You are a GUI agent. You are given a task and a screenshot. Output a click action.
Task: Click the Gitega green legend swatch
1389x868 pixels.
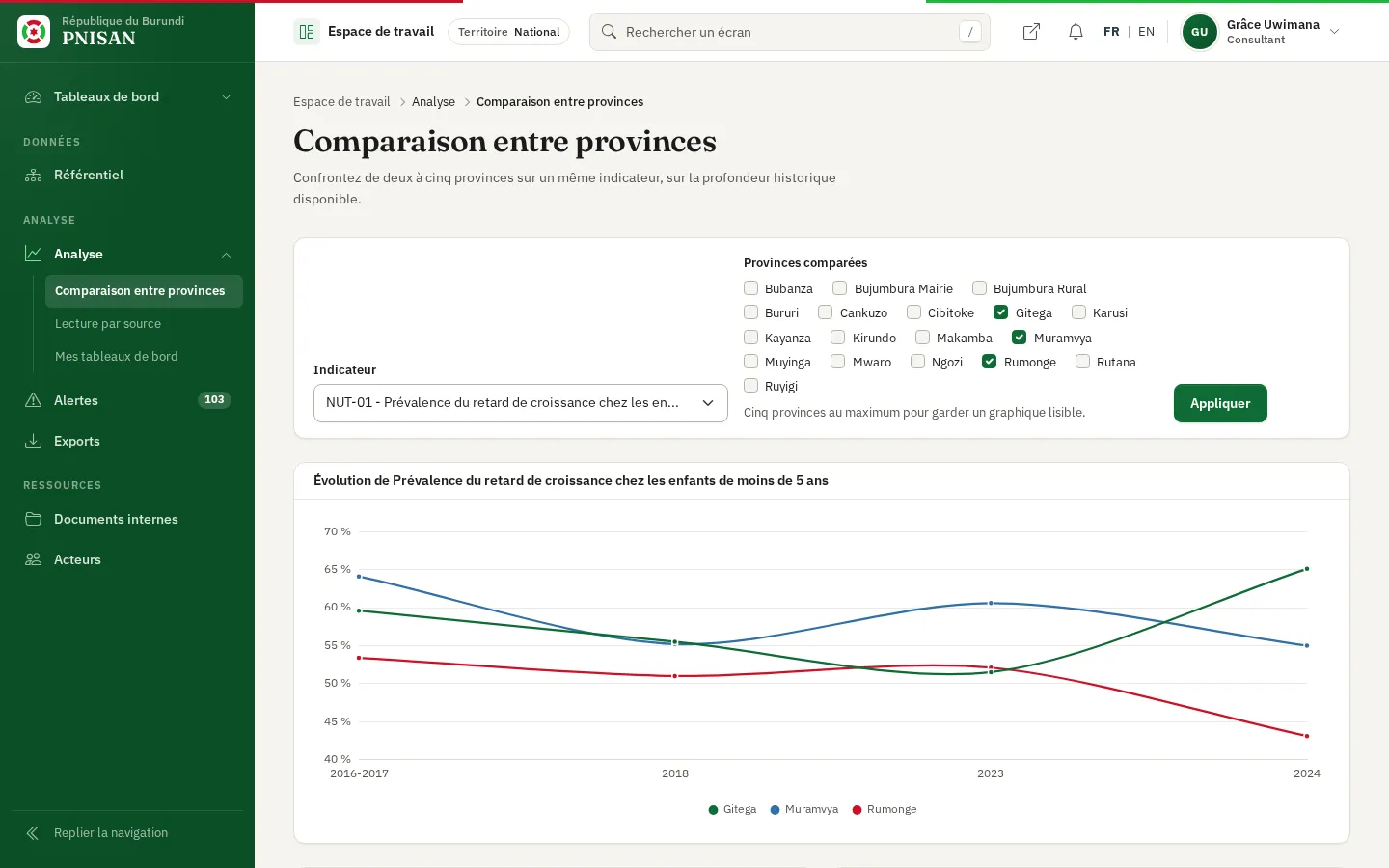713,810
